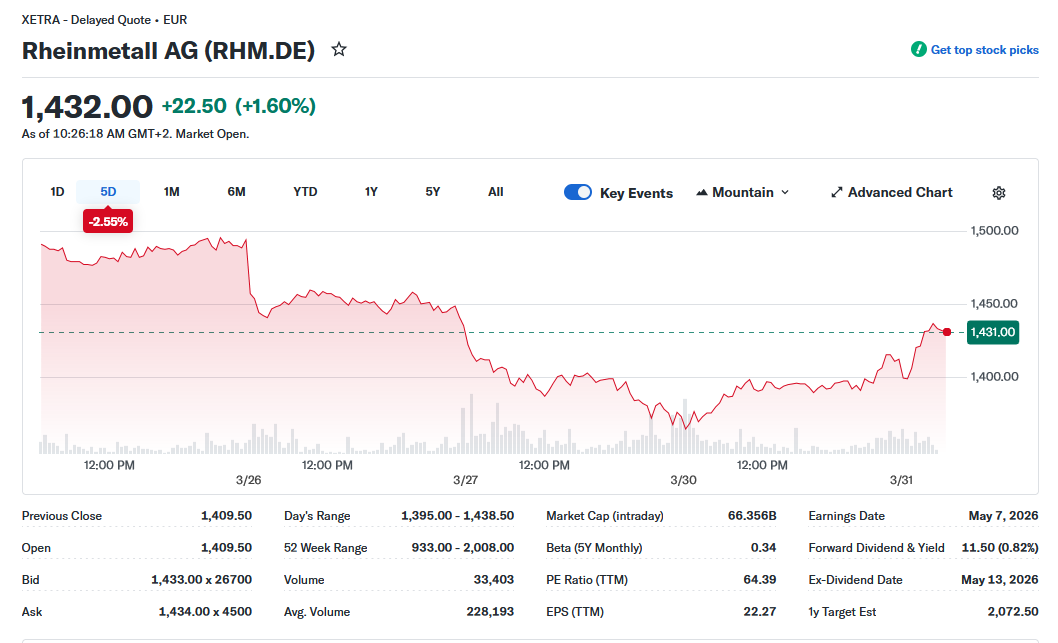Add RHM.DE to watchlist with star icon

pyautogui.click(x=339, y=49)
